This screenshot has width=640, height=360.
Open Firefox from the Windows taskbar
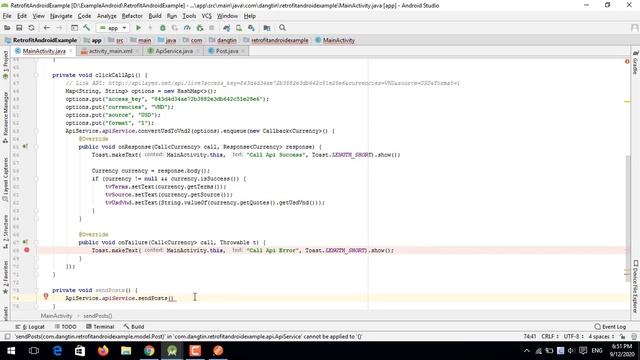pyautogui.click(x=103, y=351)
